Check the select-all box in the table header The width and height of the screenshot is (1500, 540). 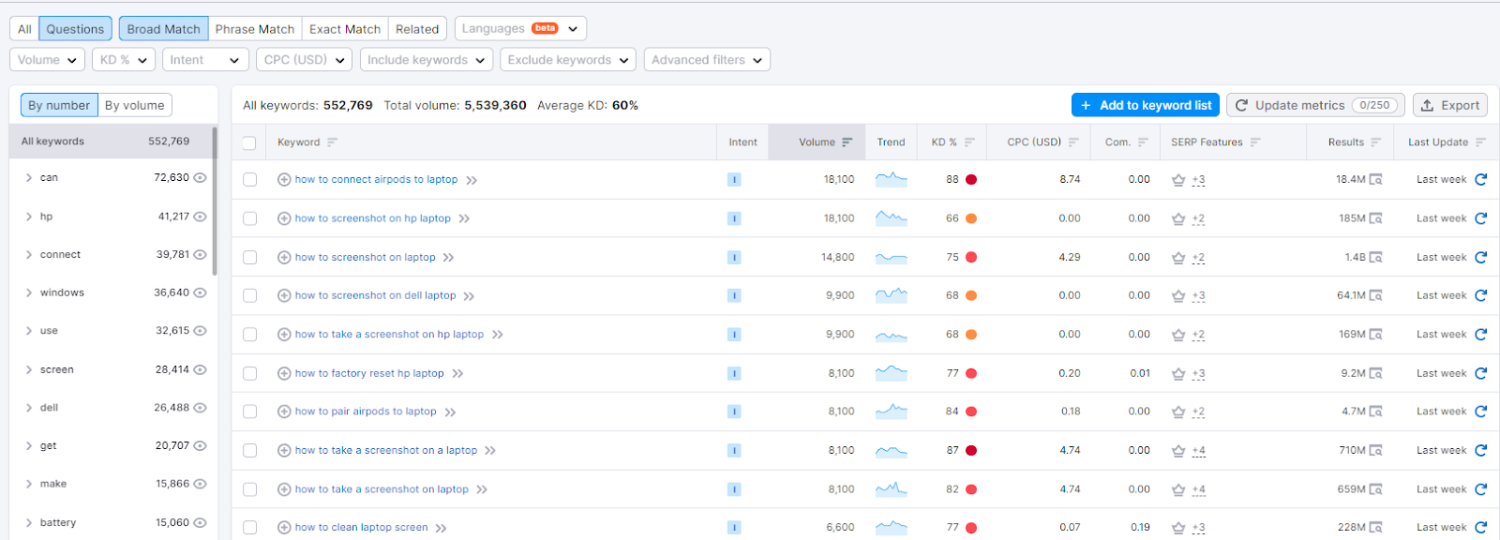(250, 142)
